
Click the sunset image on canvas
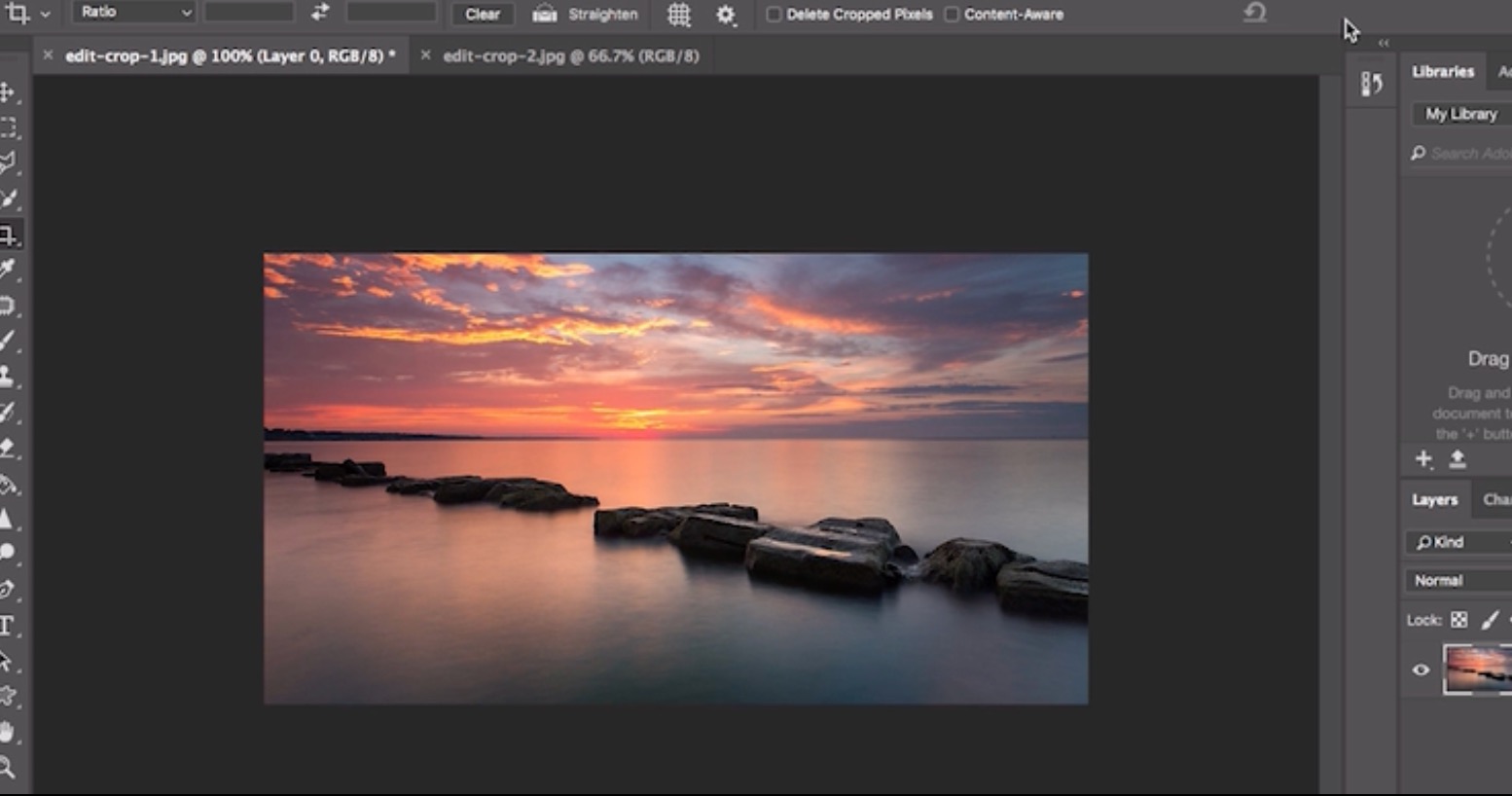point(676,479)
